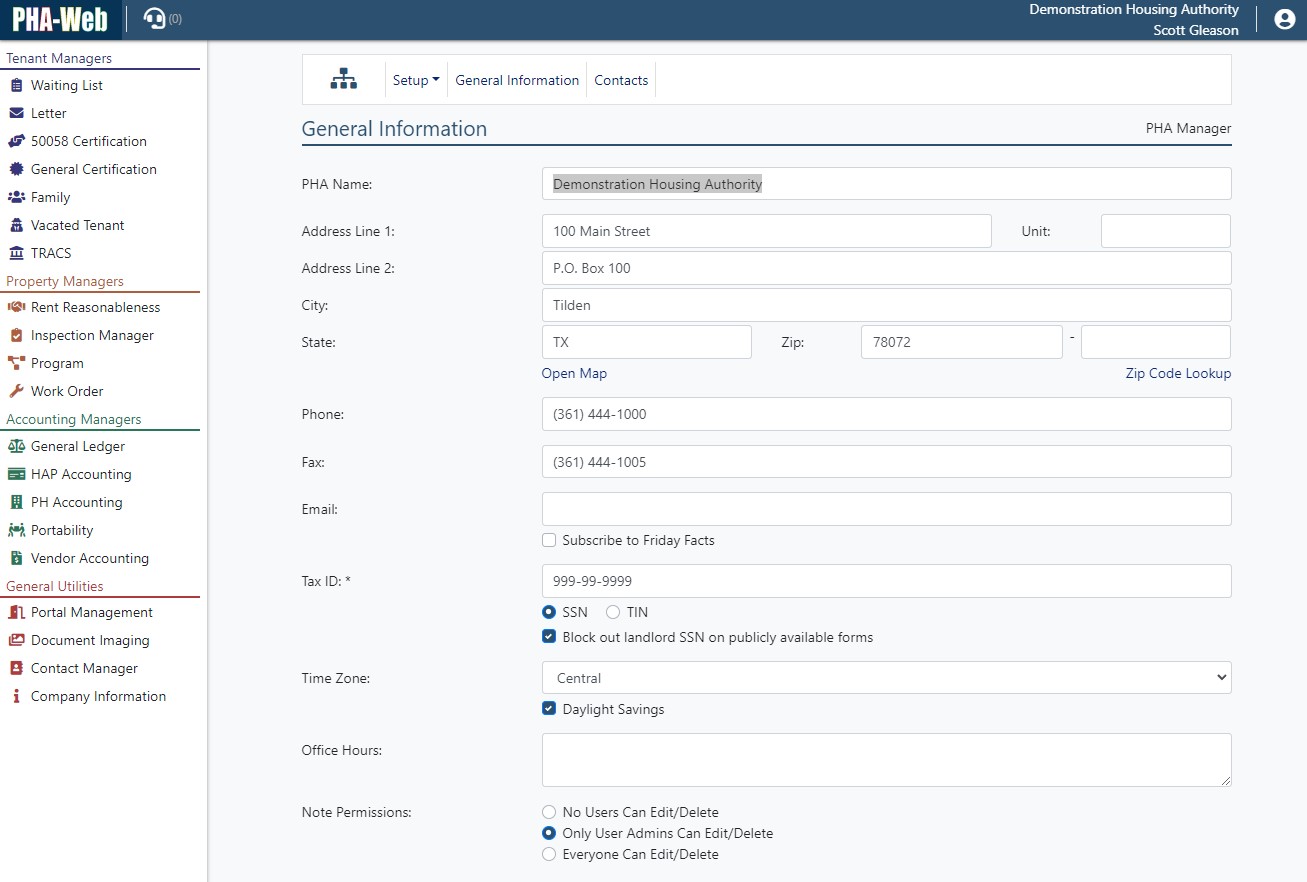
Task: Click the Contact Manager address book icon
Action: click(16, 669)
